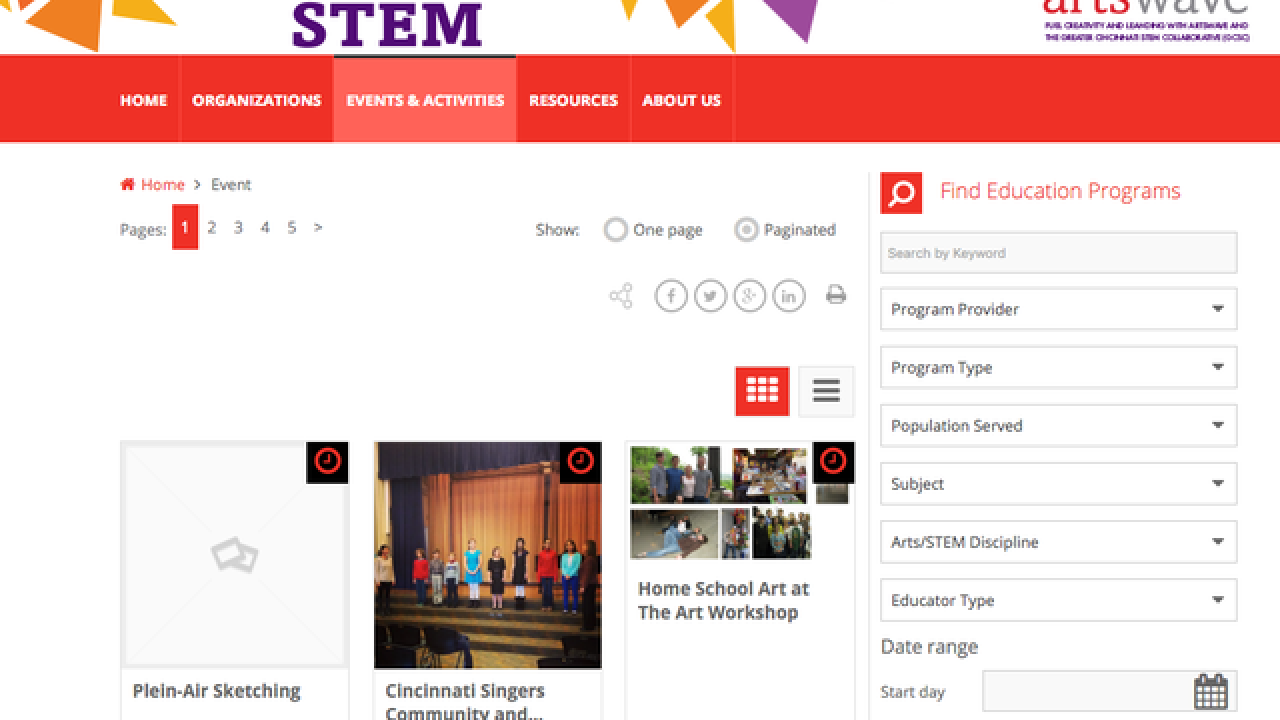Open the Population Served filter
The image size is (1280, 720).
point(1058,426)
